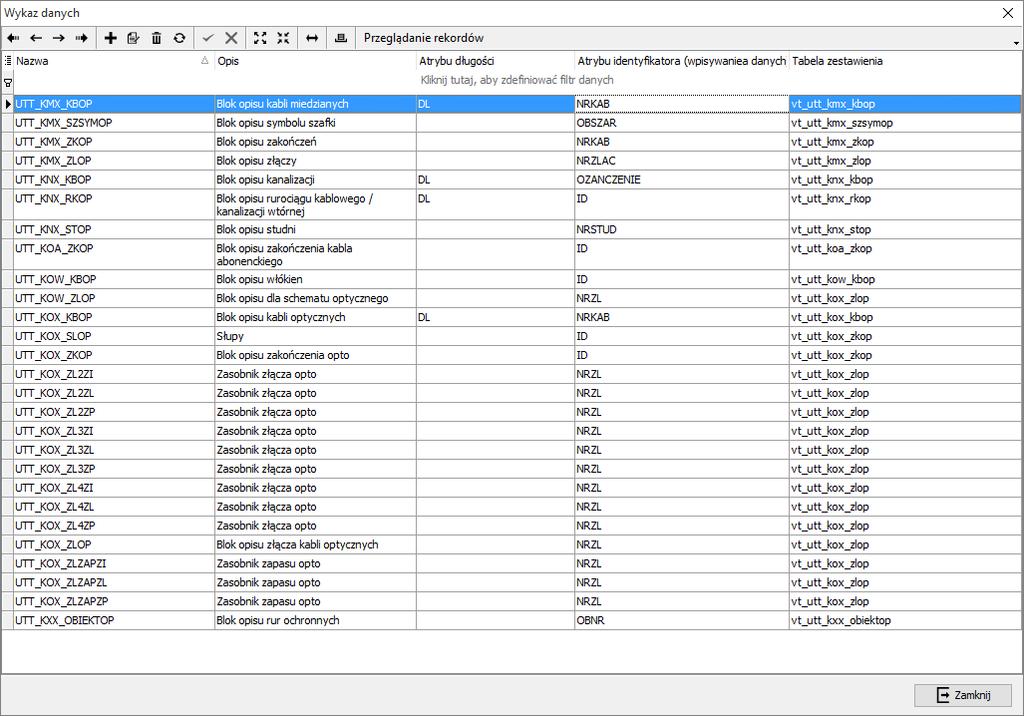1024x716 pixels.
Task: Sort by the Atrybu długości column header
Action: pos(495,61)
